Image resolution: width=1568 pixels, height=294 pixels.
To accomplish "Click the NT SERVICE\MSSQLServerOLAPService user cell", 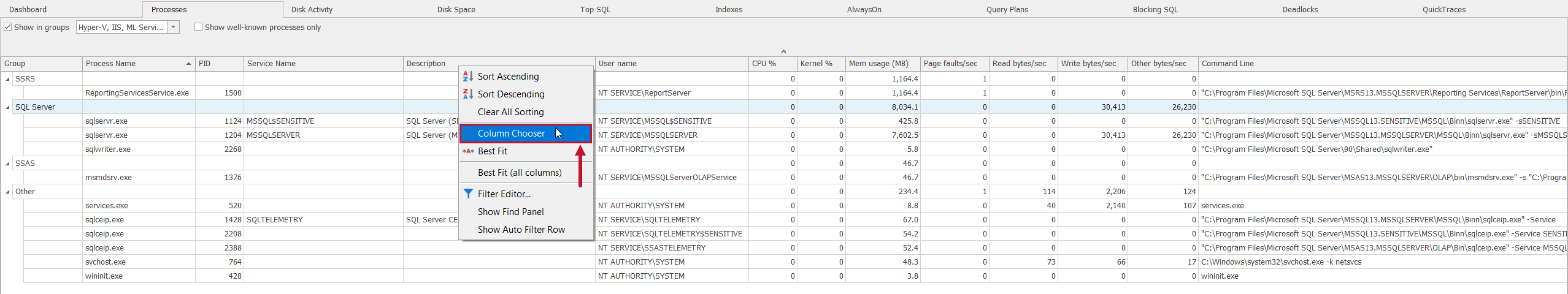I will point(672,178).
